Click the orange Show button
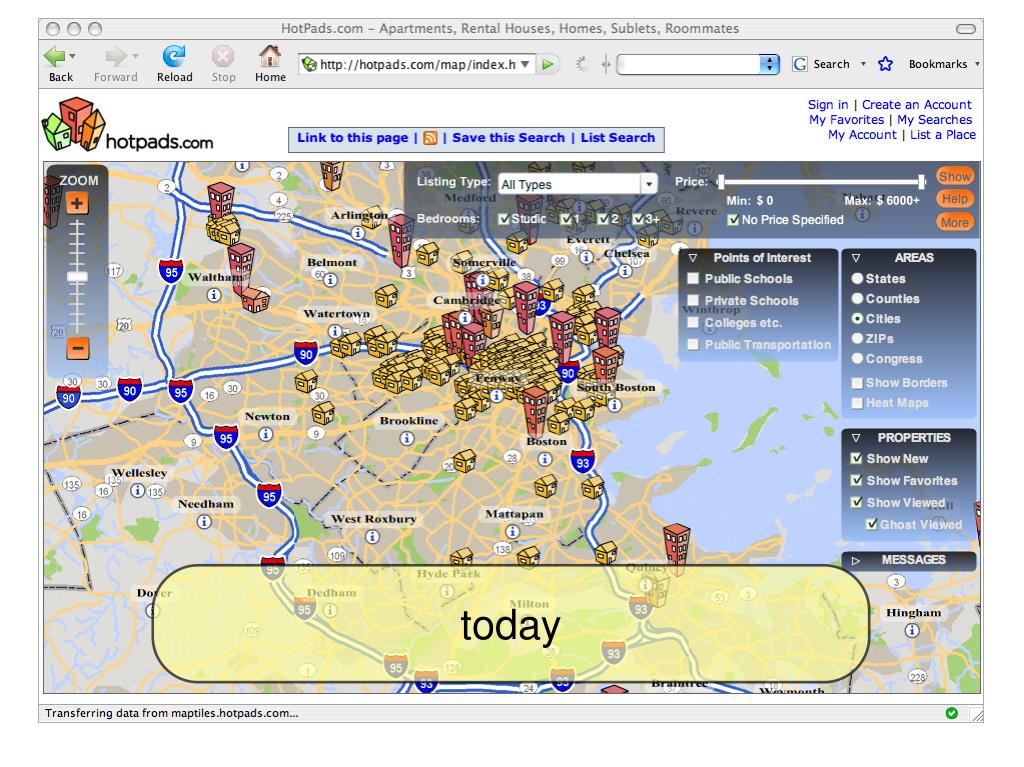The height and width of the screenshot is (767, 1024). pyautogui.click(x=955, y=176)
